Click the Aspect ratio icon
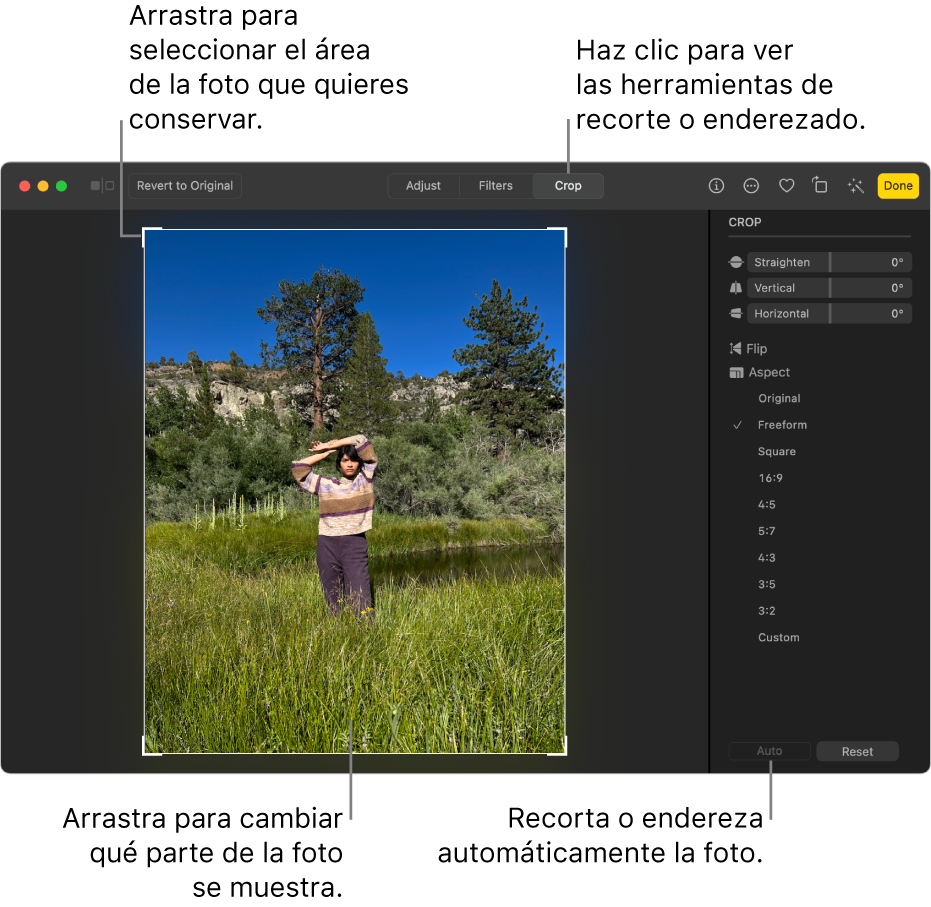The image size is (931, 907). click(737, 372)
